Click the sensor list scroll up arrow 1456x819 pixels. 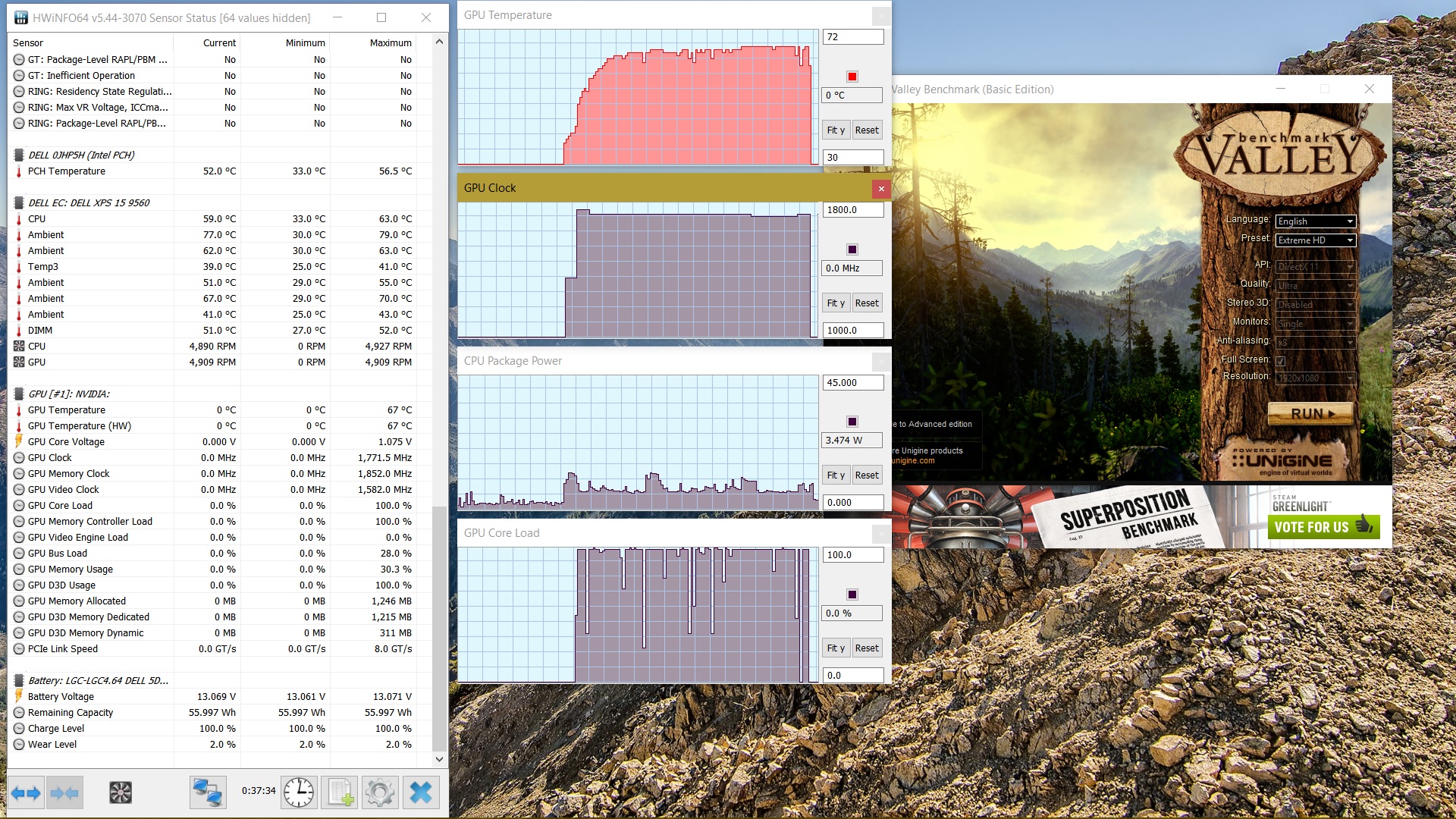tap(439, 42)
